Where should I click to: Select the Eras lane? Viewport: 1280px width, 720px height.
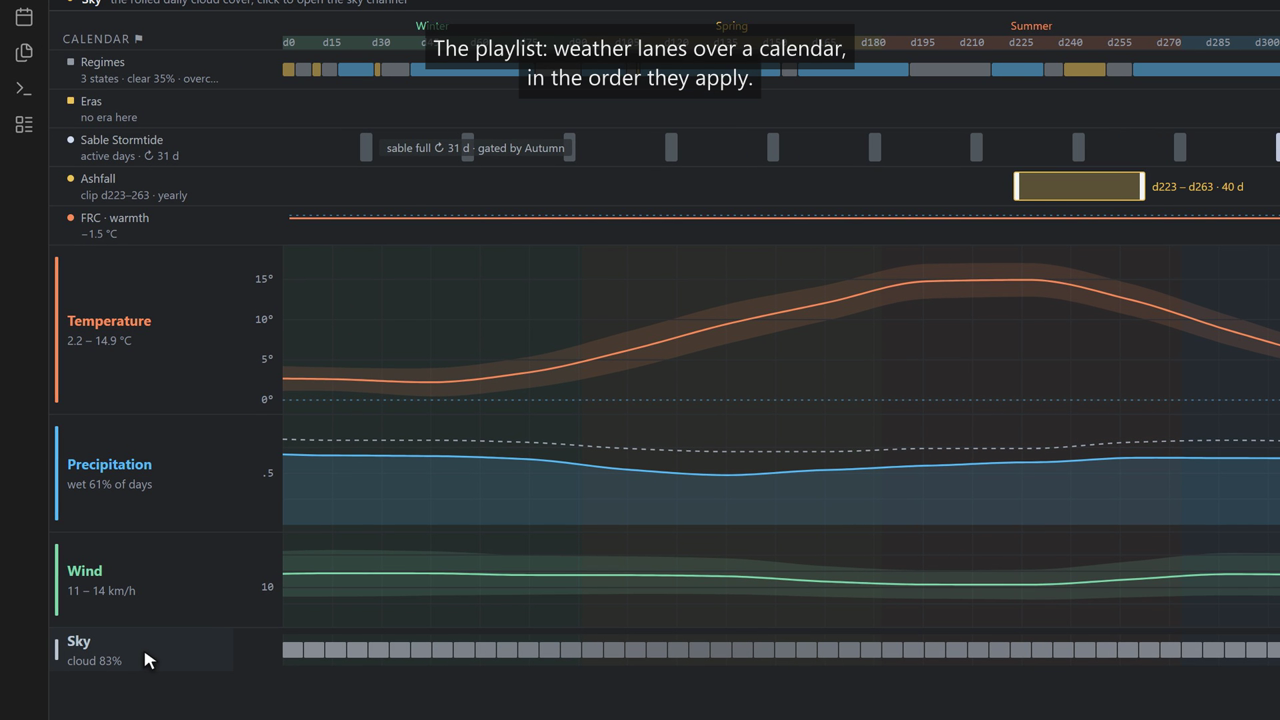coord(165,109)
